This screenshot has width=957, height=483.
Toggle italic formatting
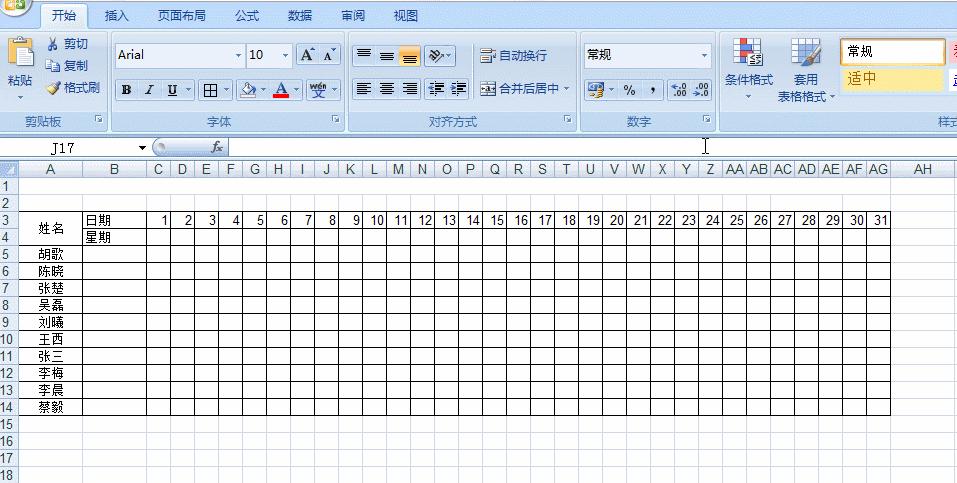point(149,90)
